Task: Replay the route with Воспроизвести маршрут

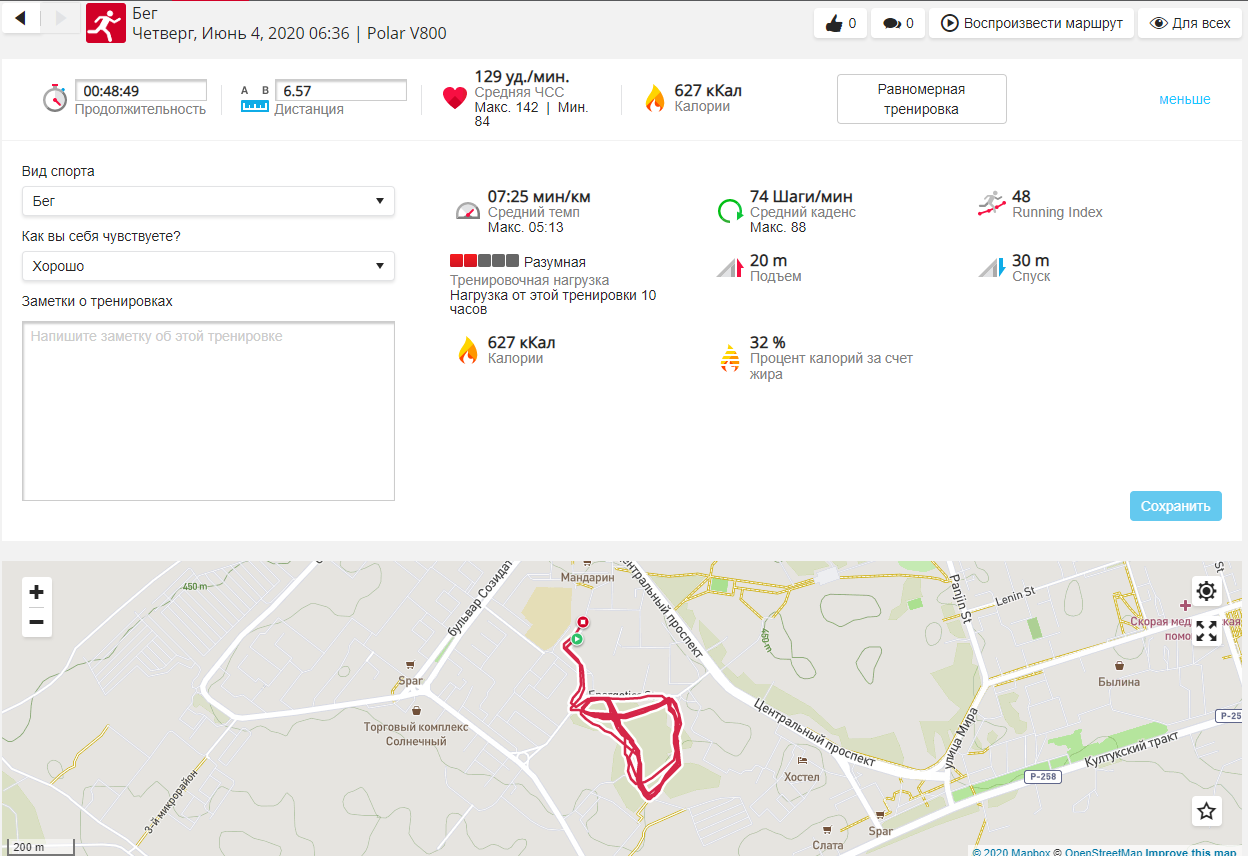Action: click(x=1031, y=23)
